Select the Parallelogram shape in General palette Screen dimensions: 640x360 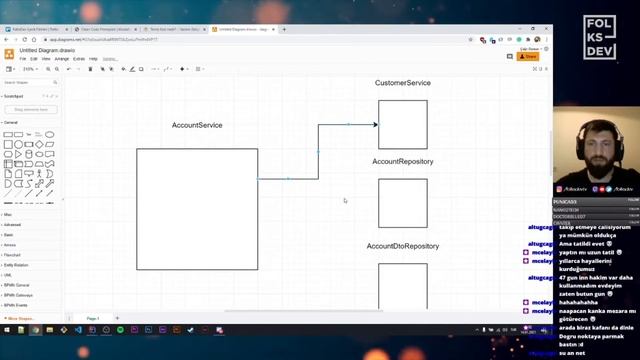point(49,144)
